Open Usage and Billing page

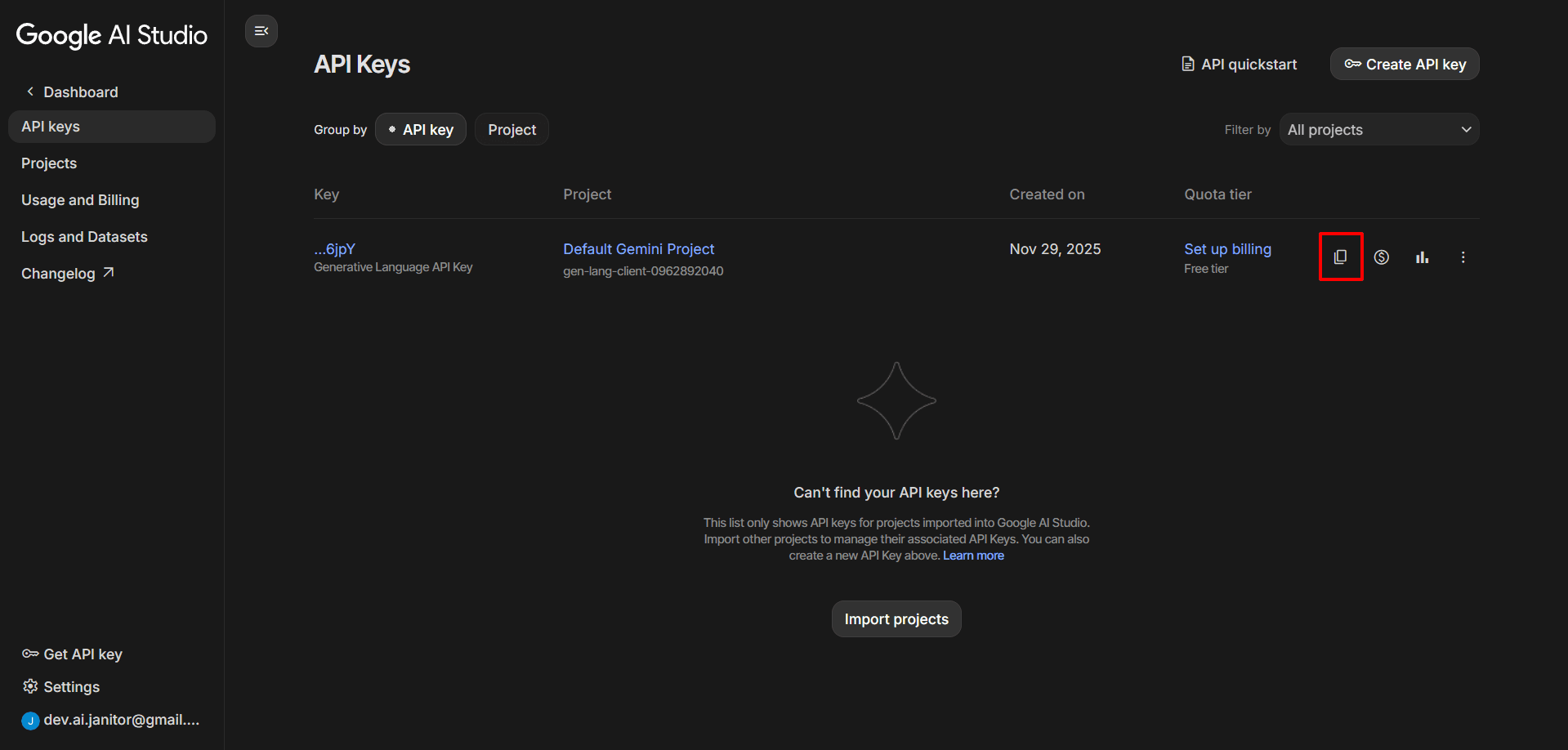80,200
